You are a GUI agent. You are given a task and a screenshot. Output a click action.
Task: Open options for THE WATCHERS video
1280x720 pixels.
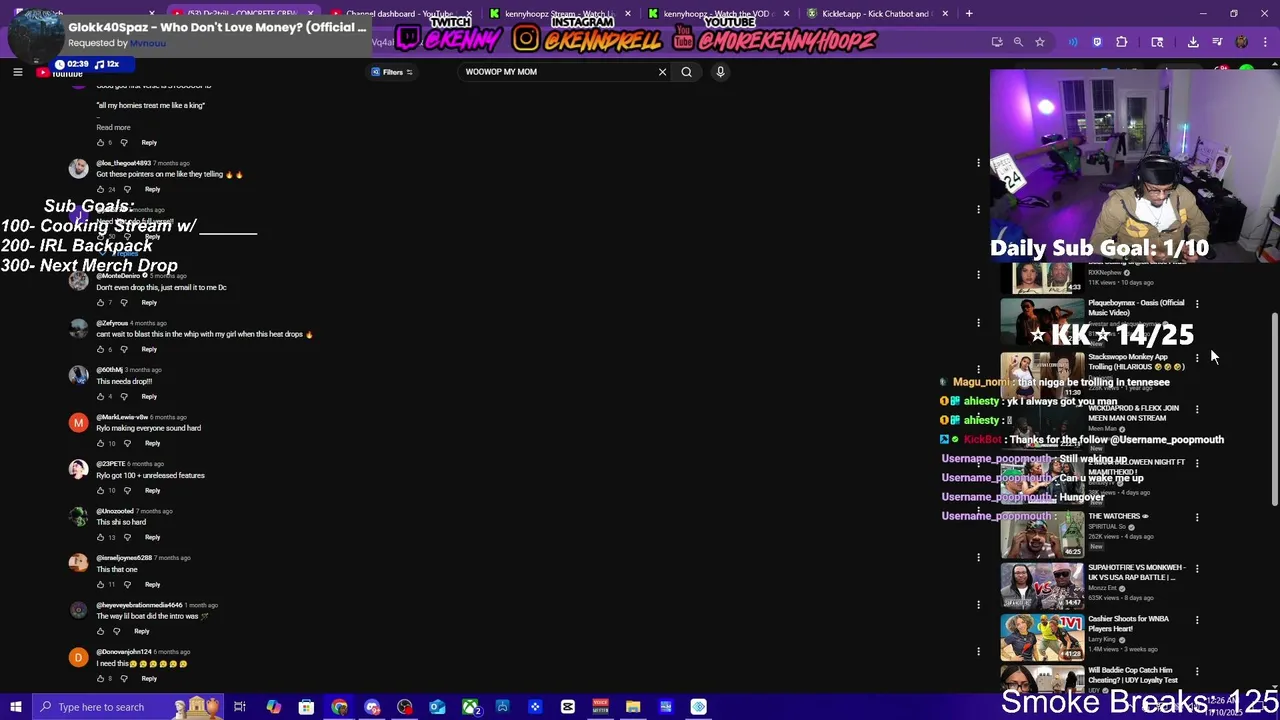1197,517
